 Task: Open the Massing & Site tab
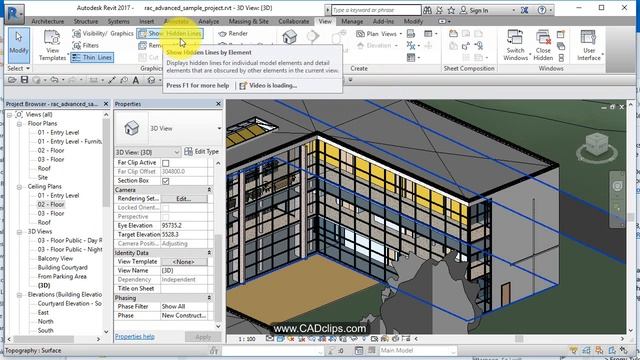(249, 21)
